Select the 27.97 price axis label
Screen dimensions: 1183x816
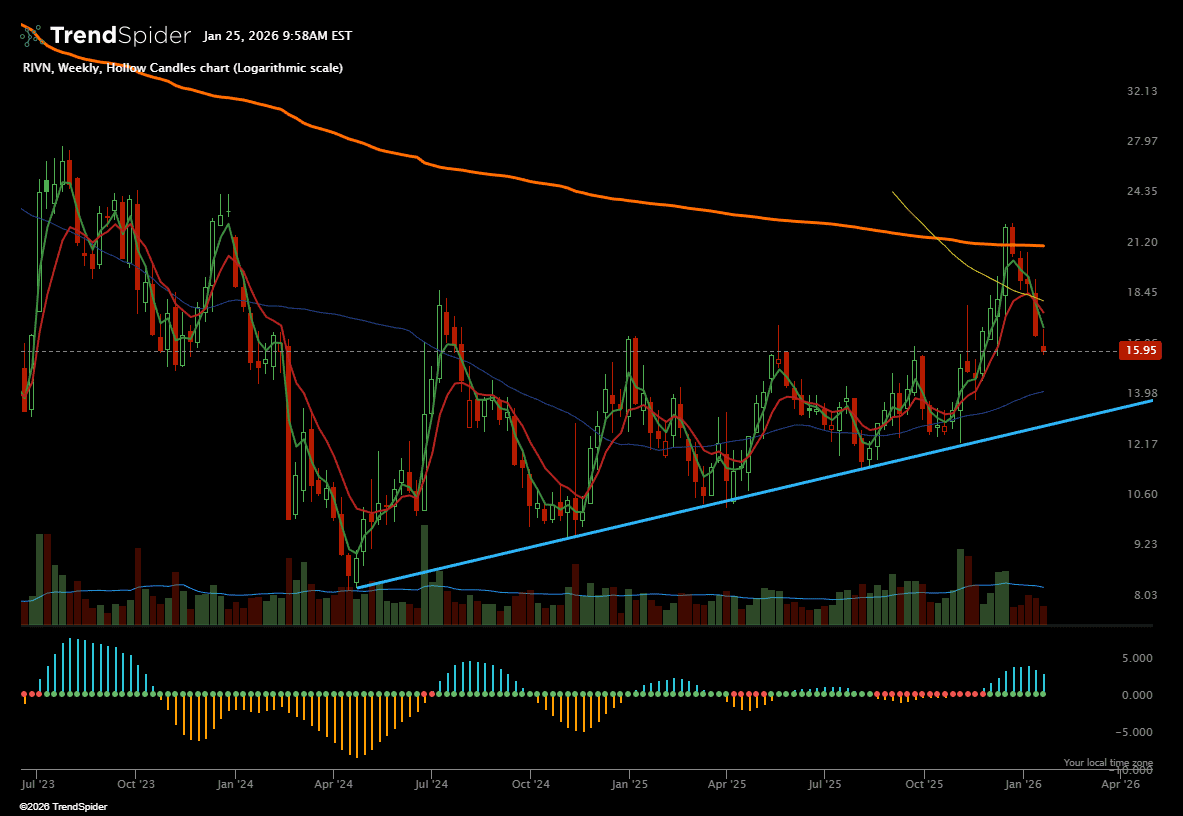(x=1141, y=141)
